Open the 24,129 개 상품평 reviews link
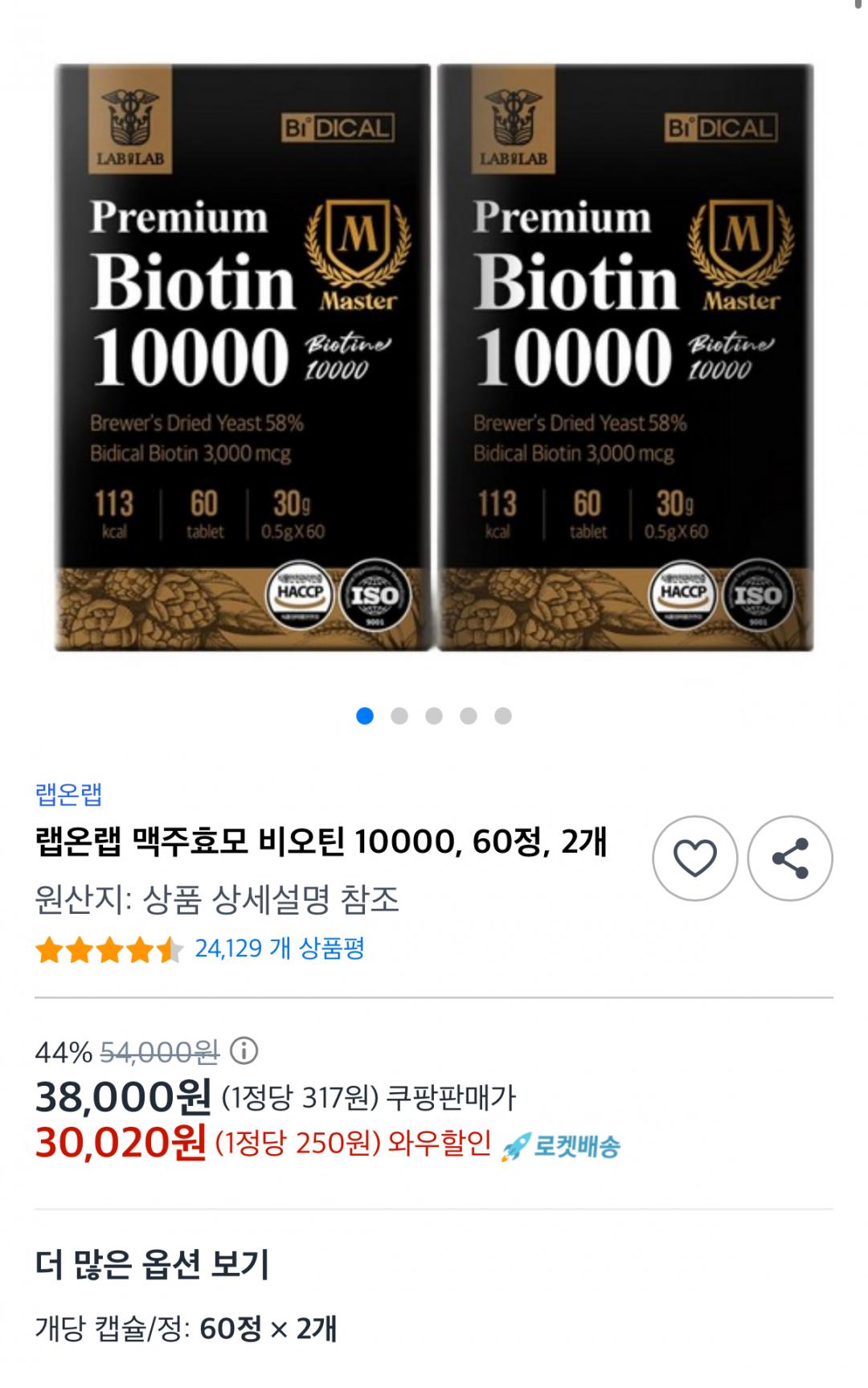The width and height of the screenshot is (868, 1388). click(x=280, y=948)
